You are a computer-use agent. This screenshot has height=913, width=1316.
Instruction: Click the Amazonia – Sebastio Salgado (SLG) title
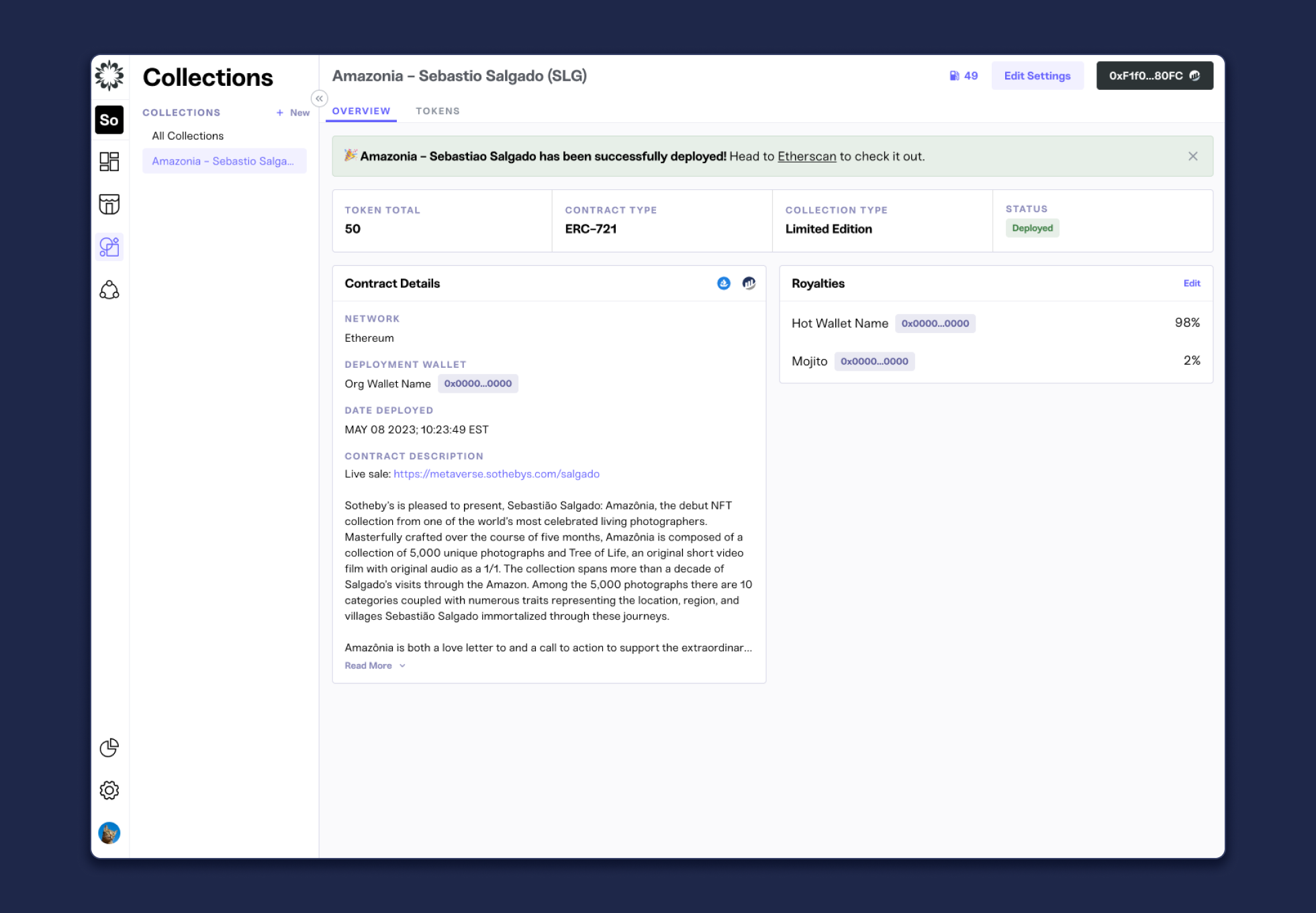click(x=459, y=76)
